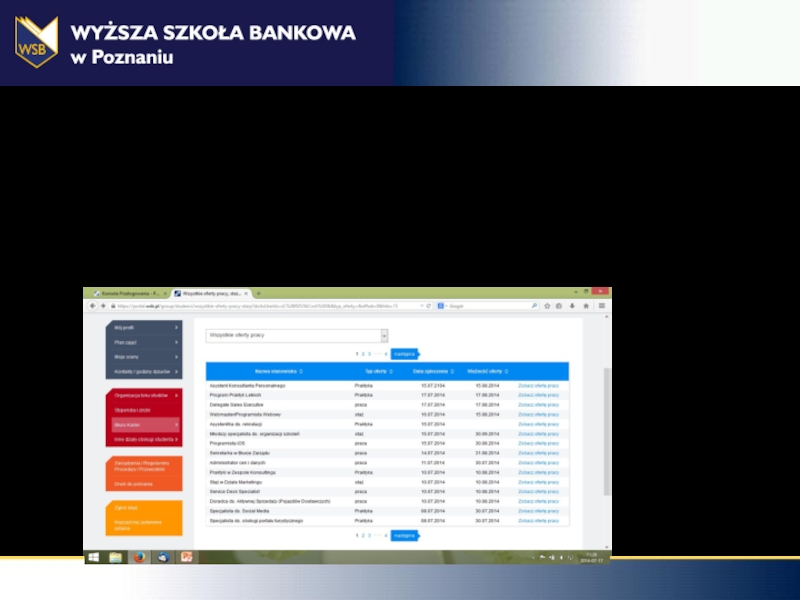
Task: Open the Windows Start button
Action: click(93, 557)
